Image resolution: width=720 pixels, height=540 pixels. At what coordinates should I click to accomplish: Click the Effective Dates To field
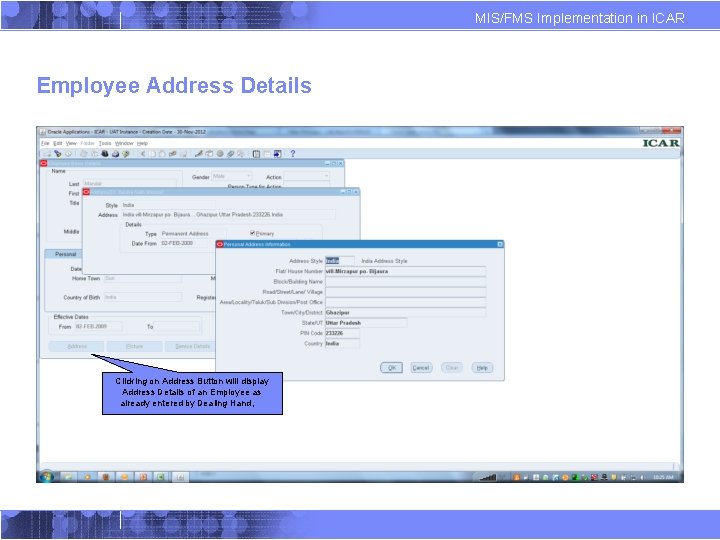pos(176,326)
